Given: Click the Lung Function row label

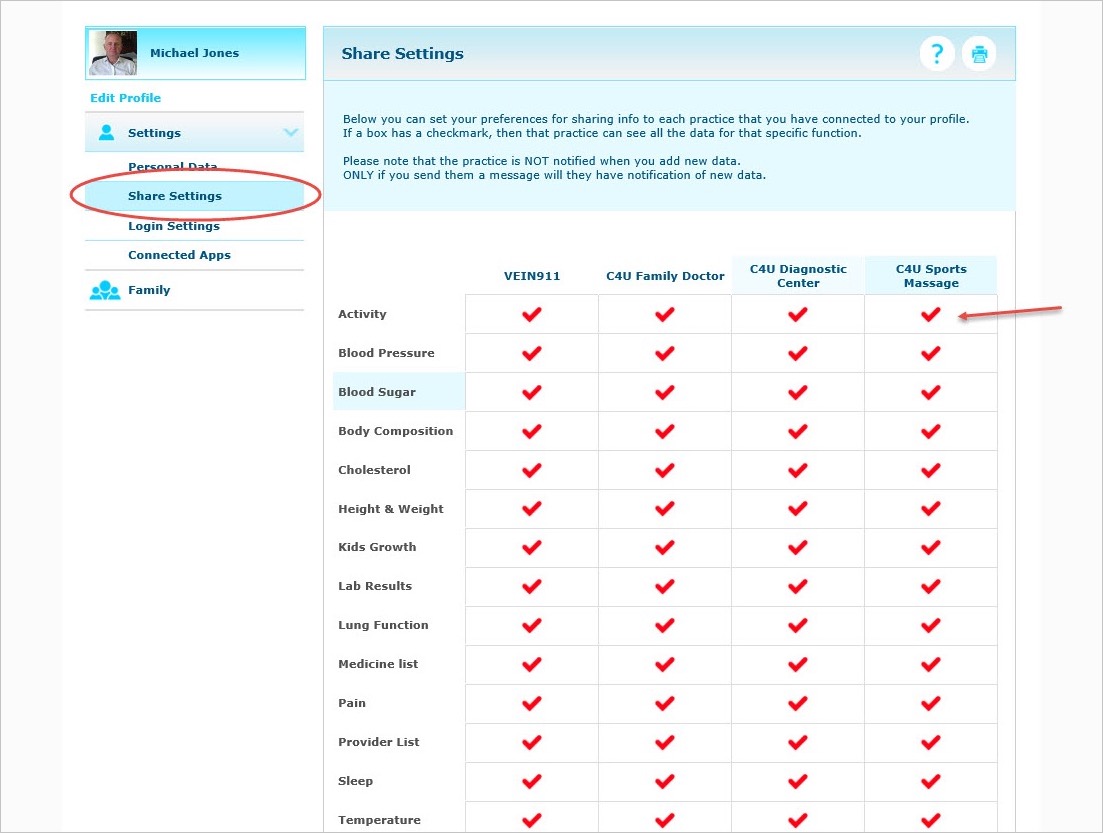Looking at the screenshot, I should pos(383,625).
